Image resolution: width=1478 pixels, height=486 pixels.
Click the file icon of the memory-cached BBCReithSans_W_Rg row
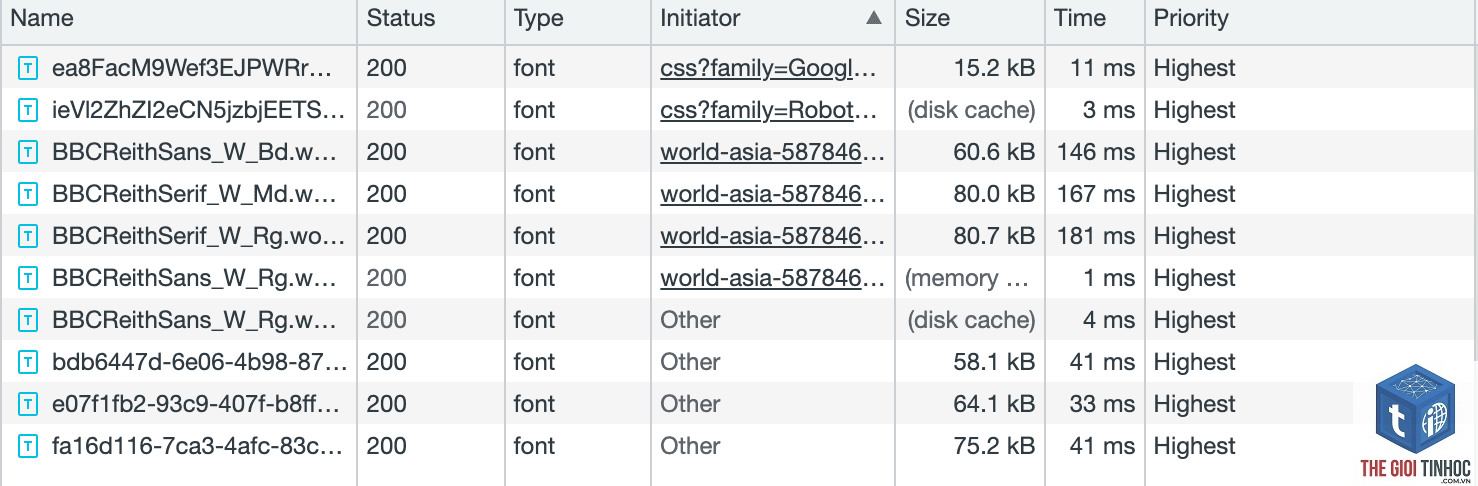coord(30,279)
